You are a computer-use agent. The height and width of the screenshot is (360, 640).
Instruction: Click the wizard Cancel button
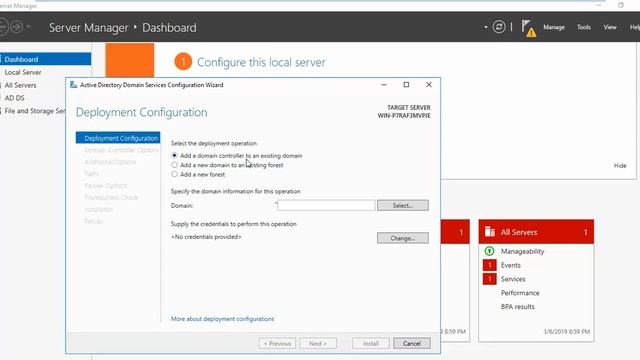(412, 344)
